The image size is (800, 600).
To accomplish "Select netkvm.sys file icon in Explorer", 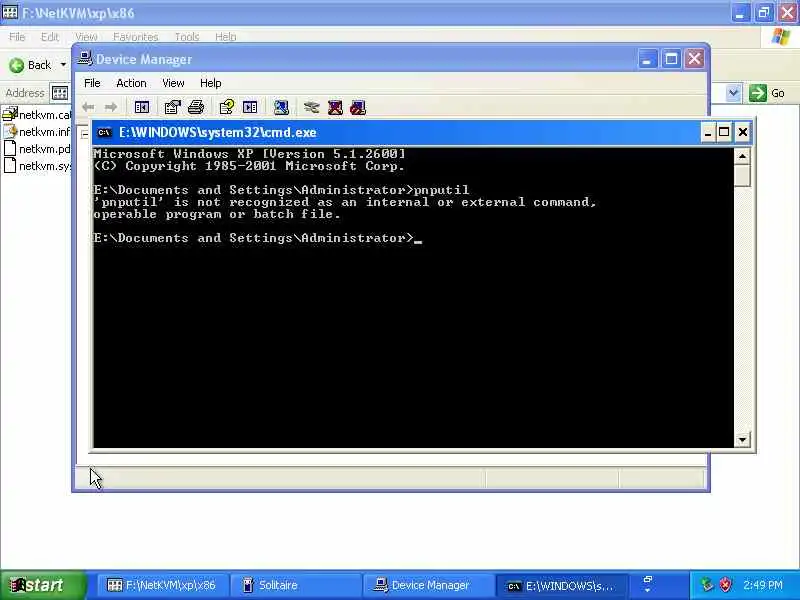I will click(x=10, y=165).
